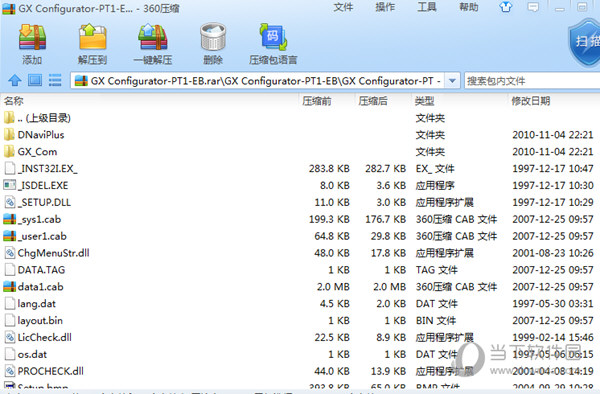
Task: Click the parent directory folder icon
Action: [x=9, y=118]
